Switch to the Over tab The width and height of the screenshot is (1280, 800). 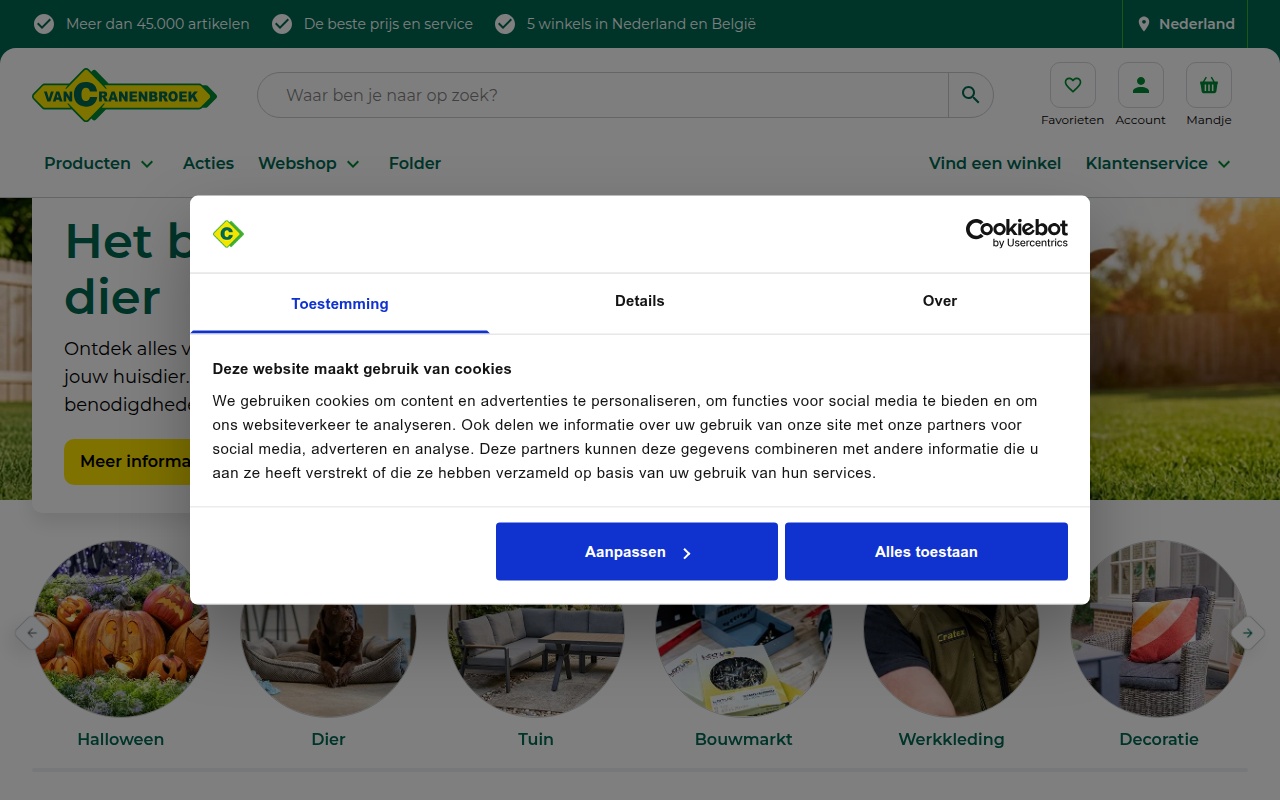coord(940,302)
